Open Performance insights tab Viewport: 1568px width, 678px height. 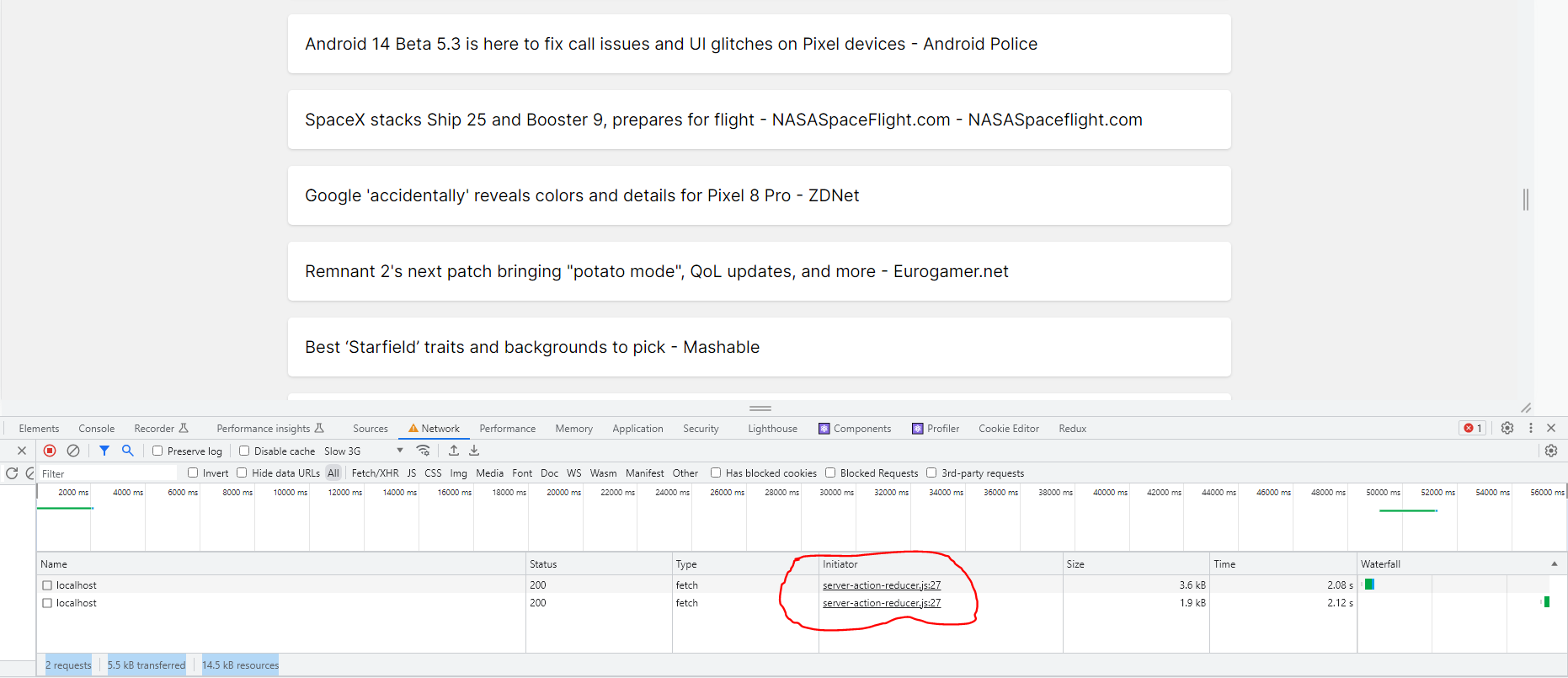point(270,429)
